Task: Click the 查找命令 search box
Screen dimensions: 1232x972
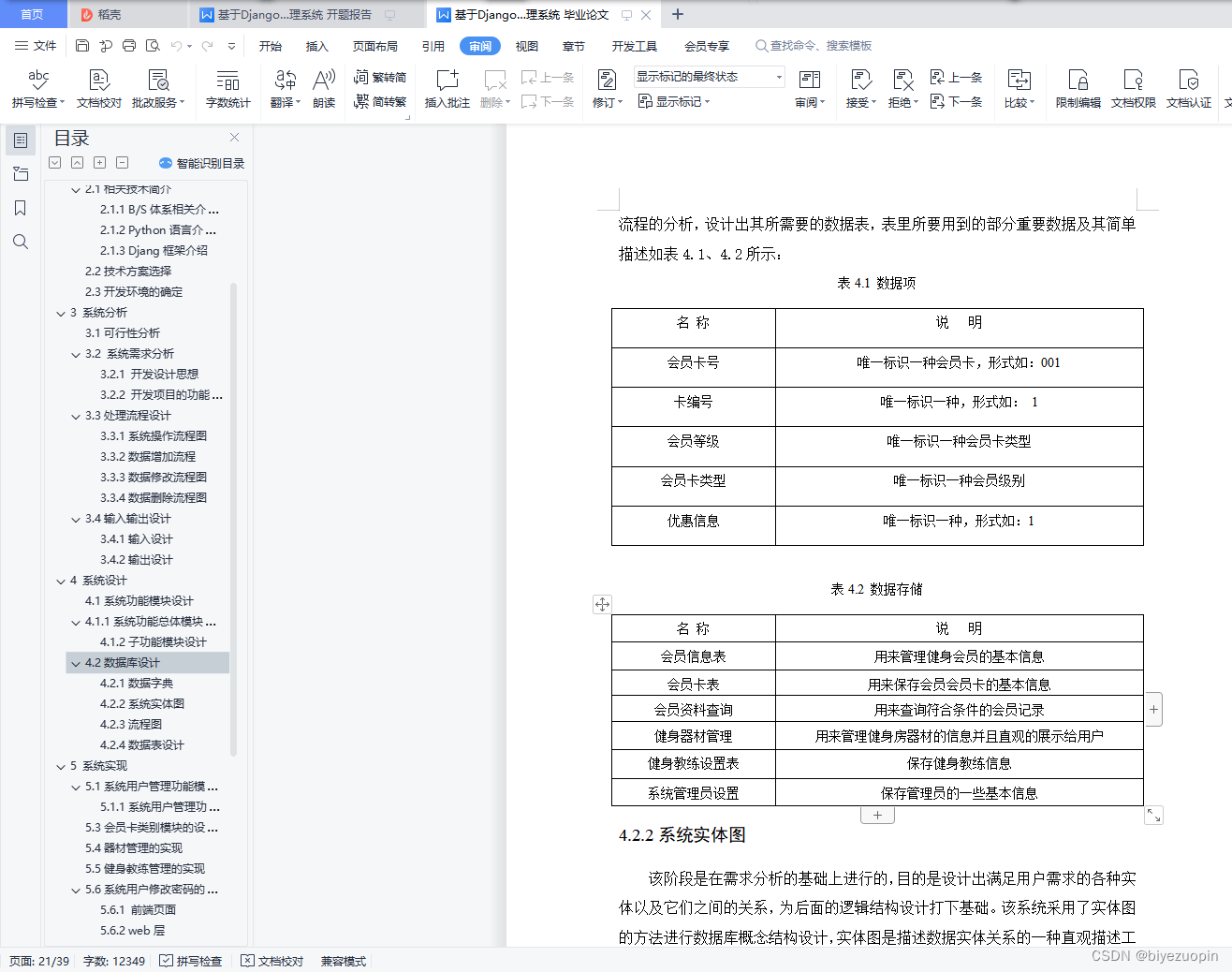Action: coord(814,46)
